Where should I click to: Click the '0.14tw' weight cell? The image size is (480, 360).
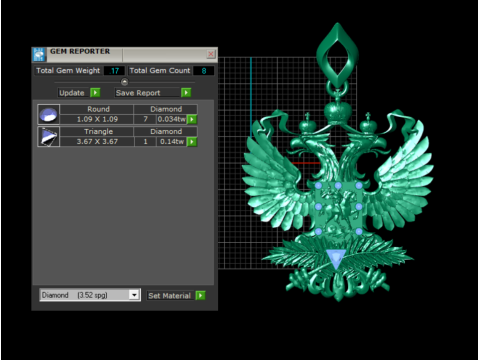pyautogui.click(x=171, y=142)
